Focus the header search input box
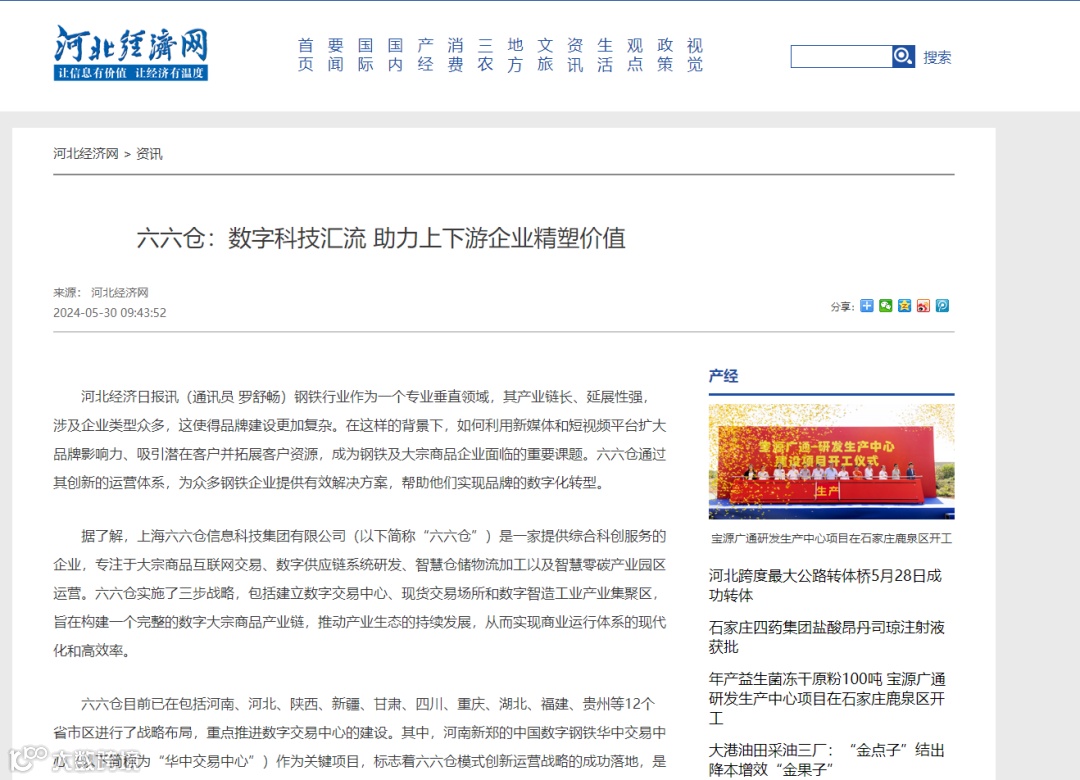Viewport: 1080px width, 780px height. click(x=841, y=57)
